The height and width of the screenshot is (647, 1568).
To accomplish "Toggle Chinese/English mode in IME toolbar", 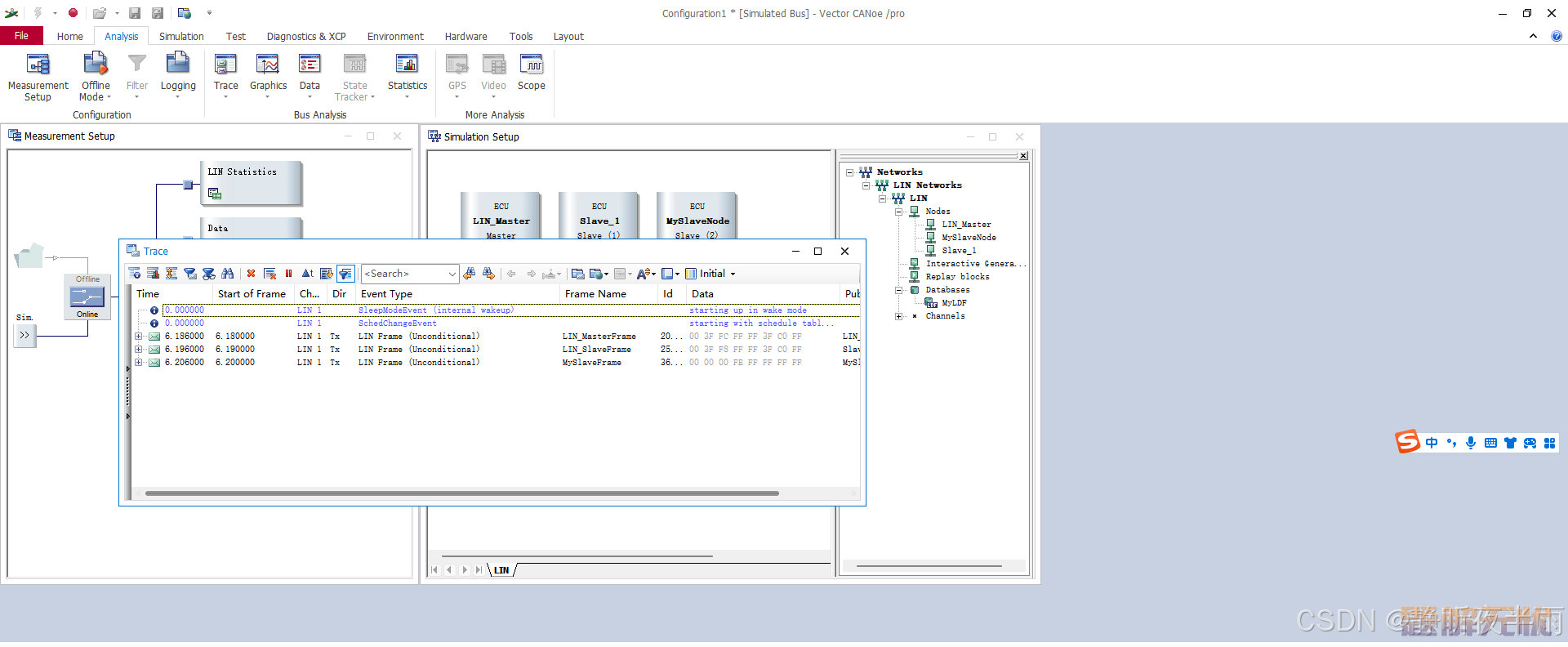I will [x=1432, y=443].
